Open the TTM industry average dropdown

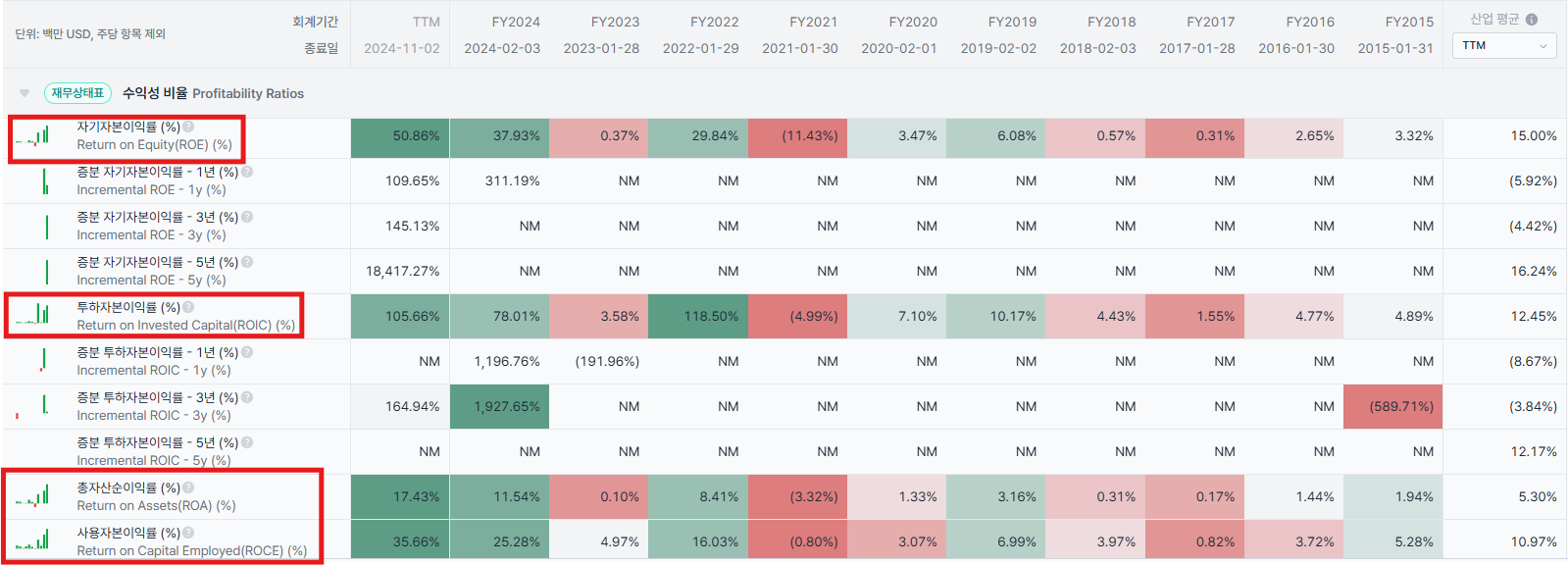click(x=1504, y=46)
